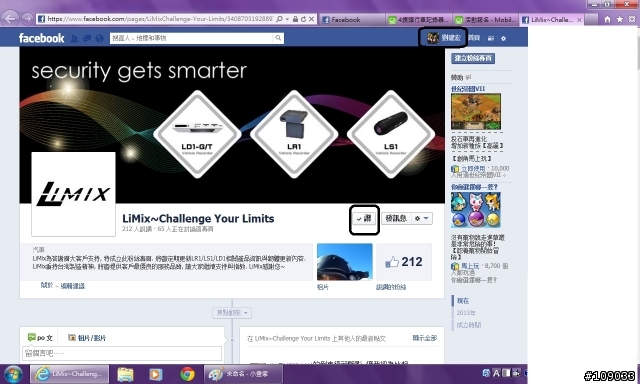
Task: Open privacy shortcuts lock icon
Action: click(x=491, y=38)
